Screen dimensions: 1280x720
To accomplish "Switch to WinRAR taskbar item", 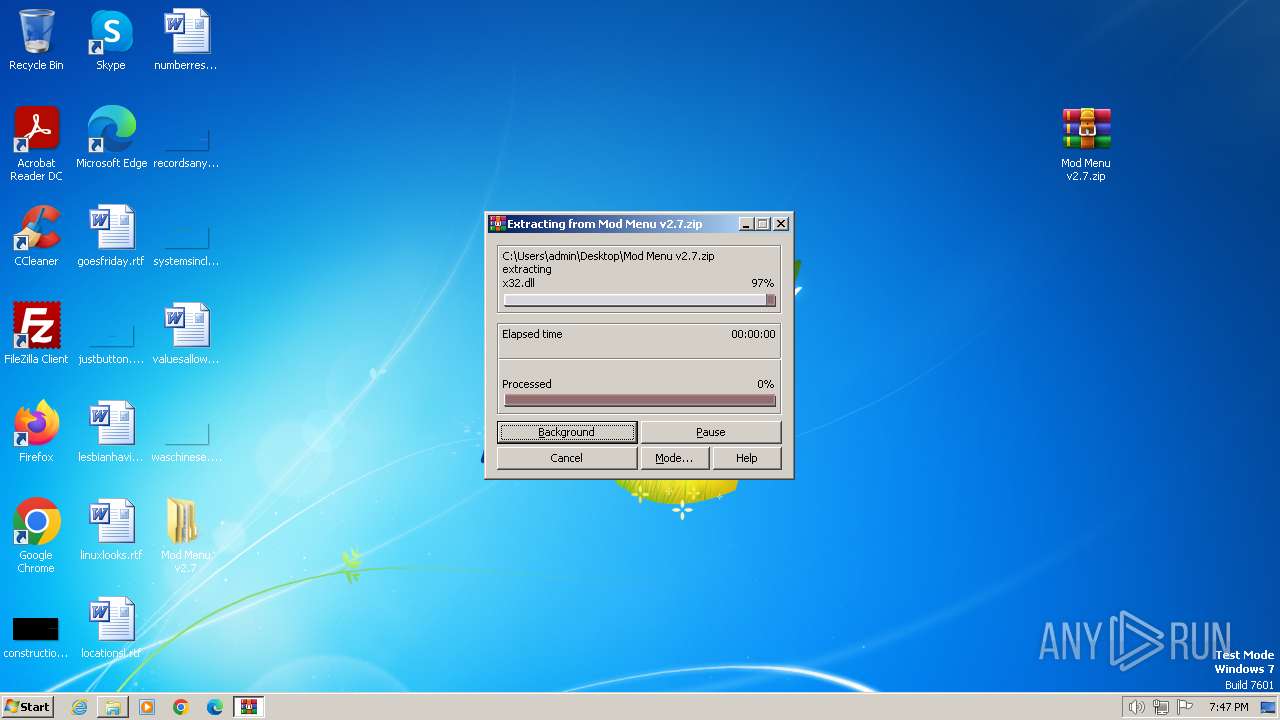I will pyautogui.click(x=249, y=707).
